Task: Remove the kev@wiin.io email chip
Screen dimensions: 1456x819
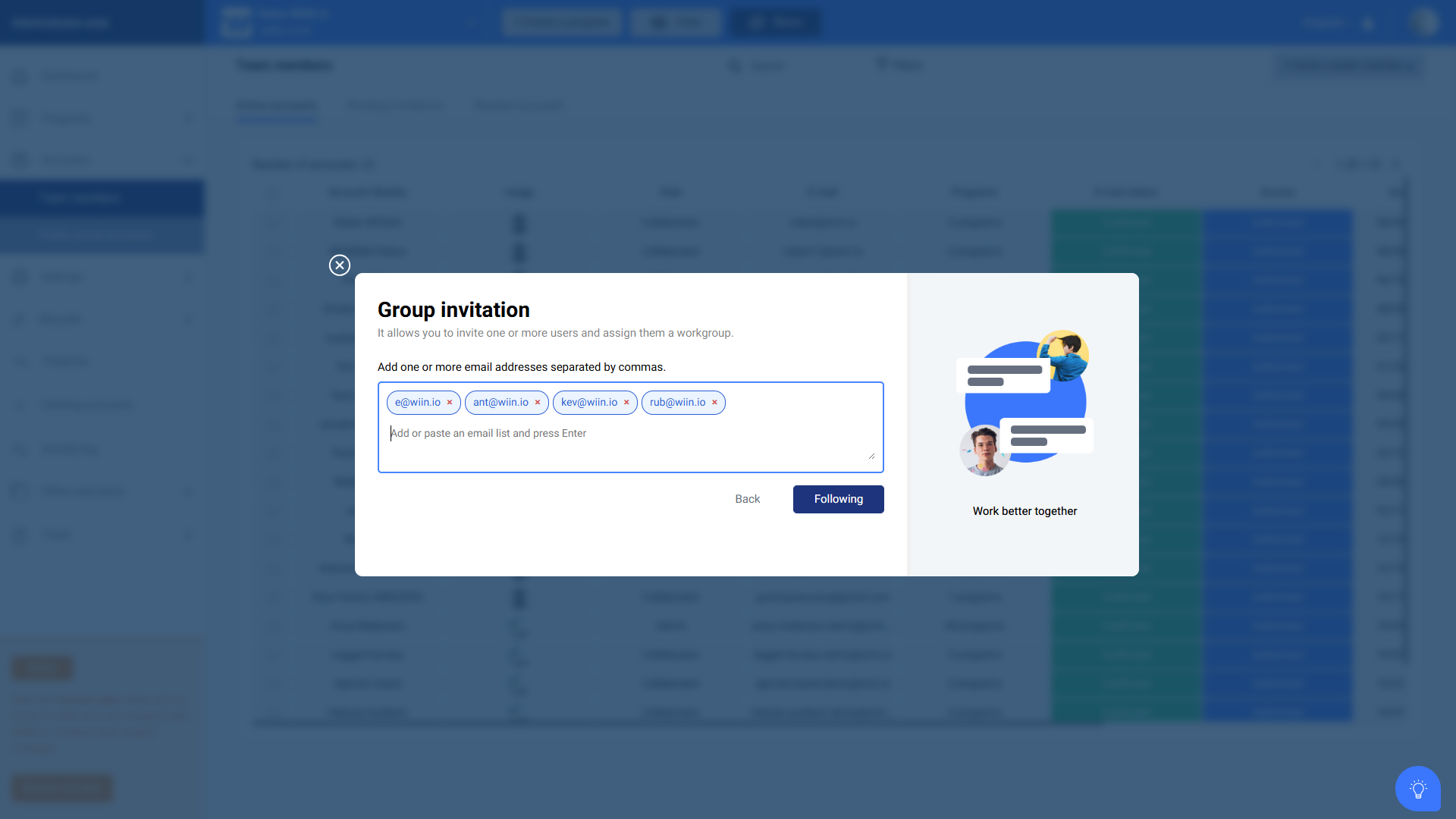Action: pos(626,403)
